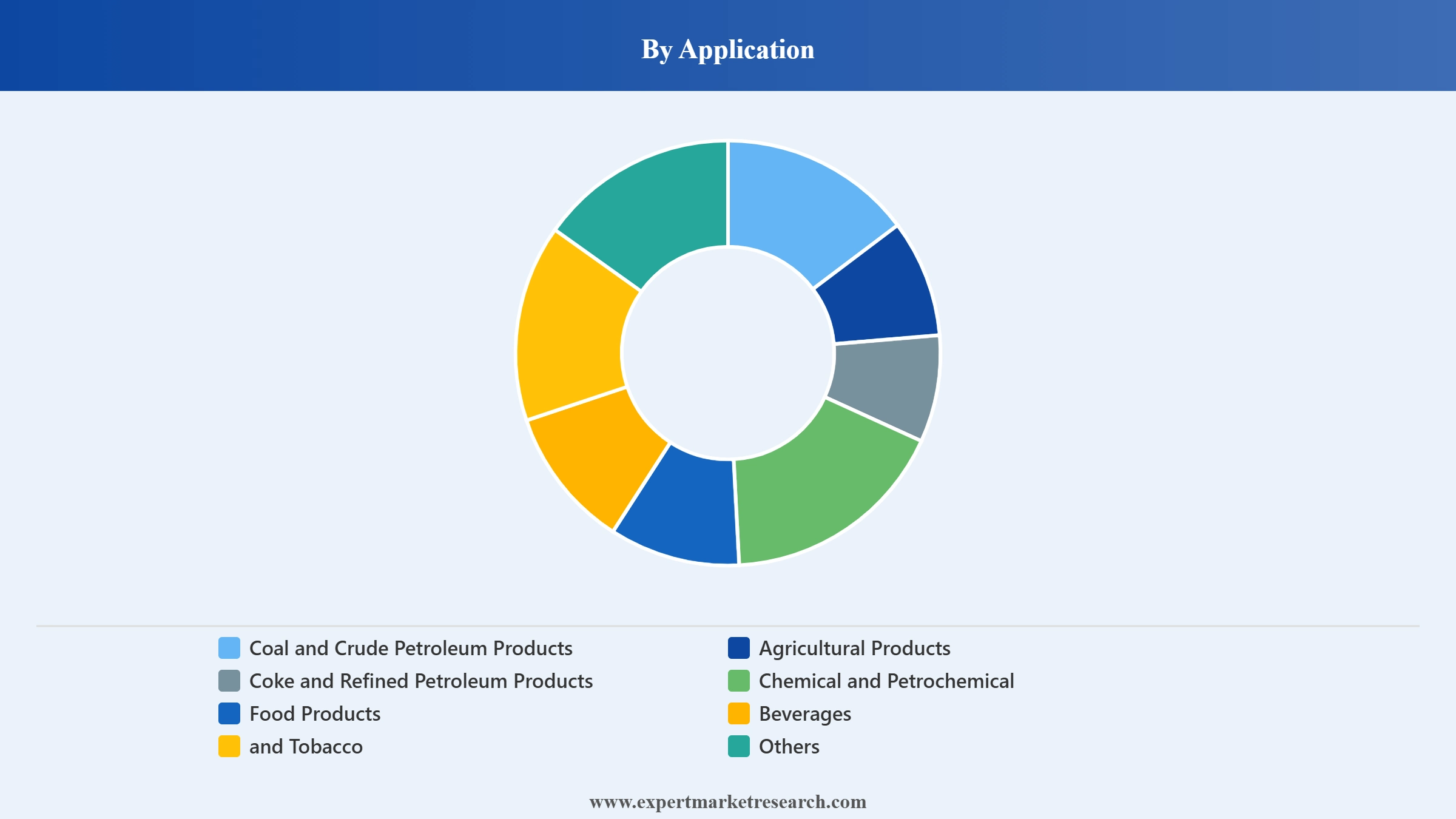Click the green Chemical and Petrochemical legend swatch
Image resolution: width=1456 pixels, height=819 pixels.
(739, 681)
